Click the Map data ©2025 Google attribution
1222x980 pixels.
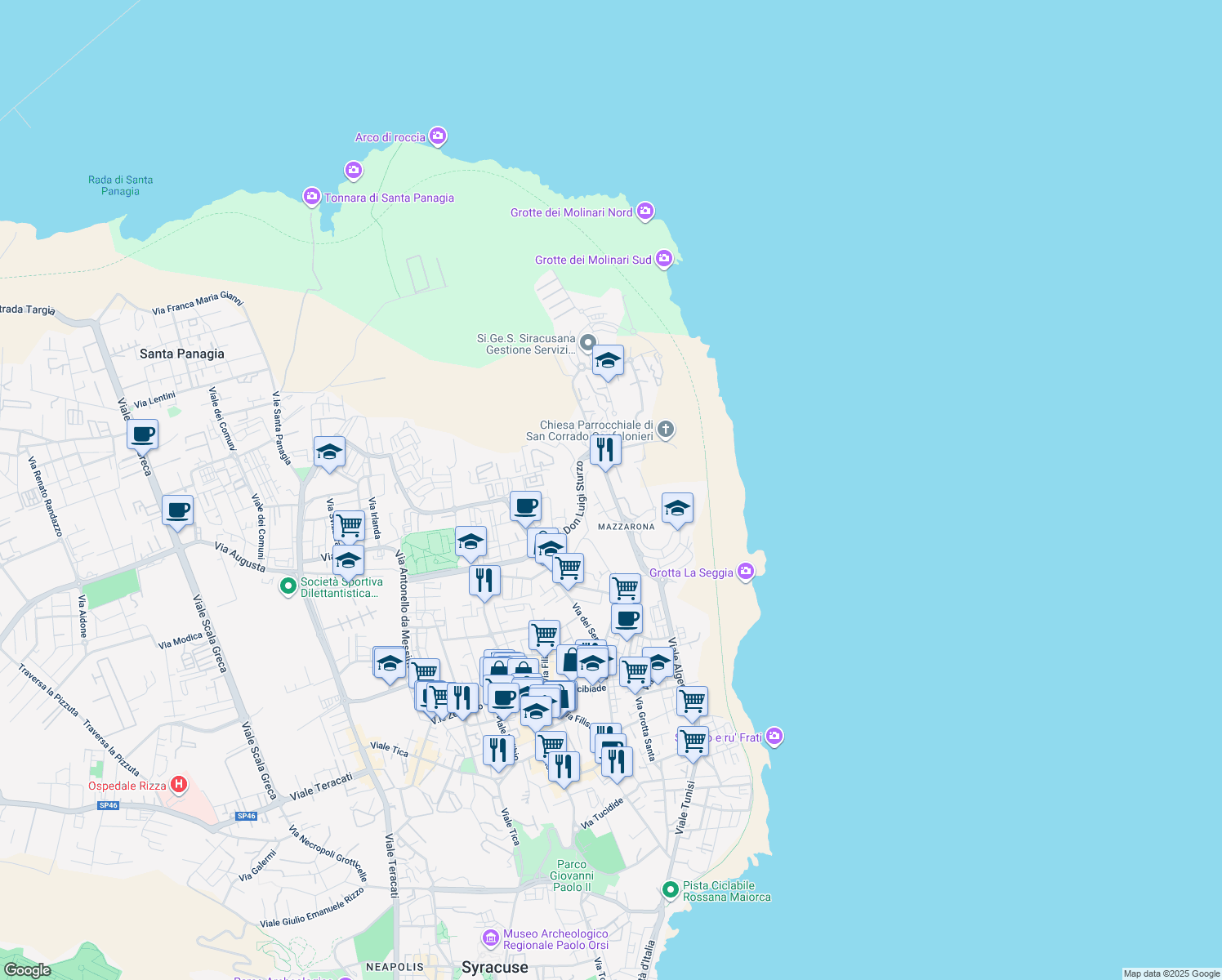(x=1171, y=973)
